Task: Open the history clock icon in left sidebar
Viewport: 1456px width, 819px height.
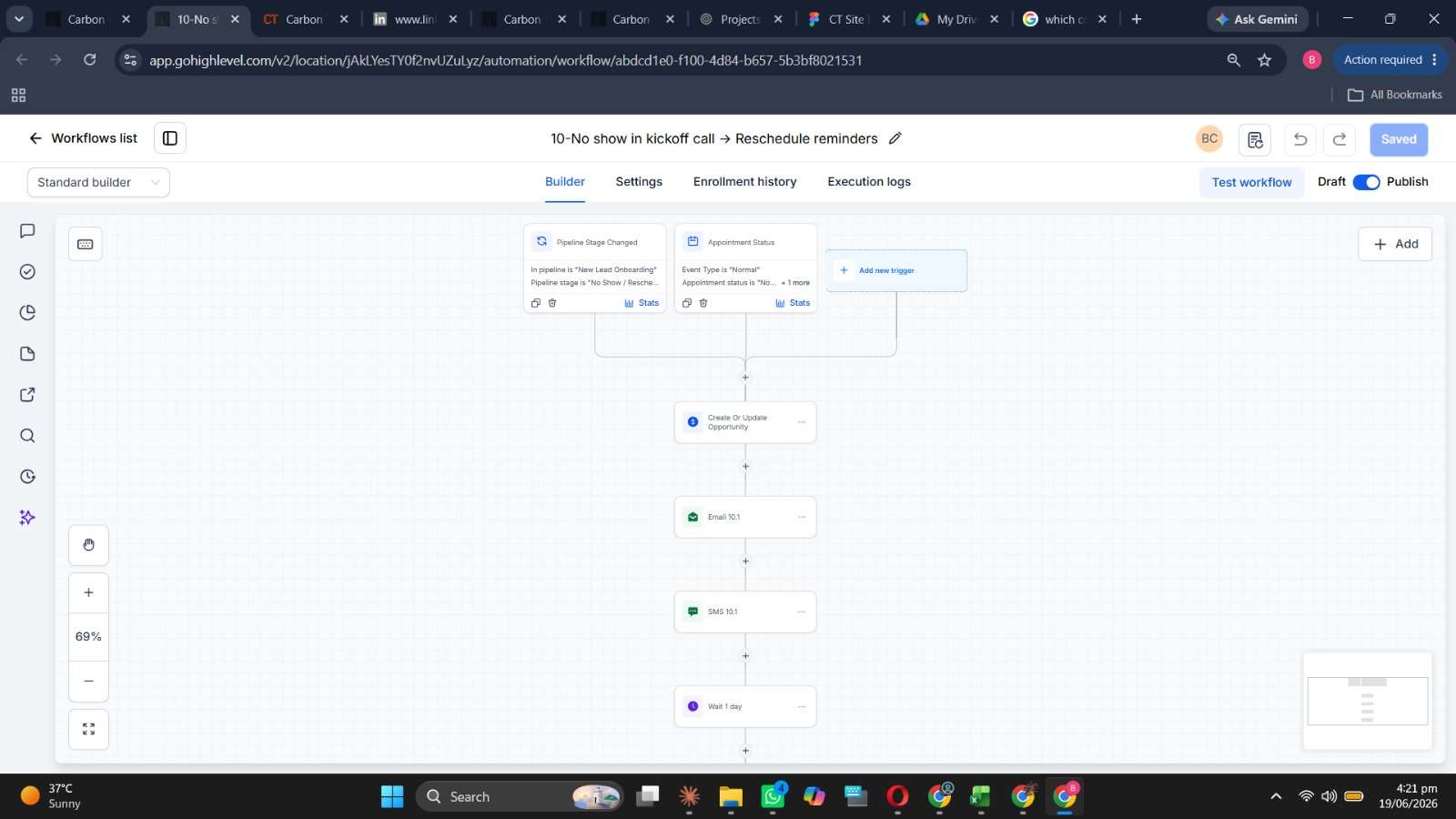Action: (x=27, y=477)
